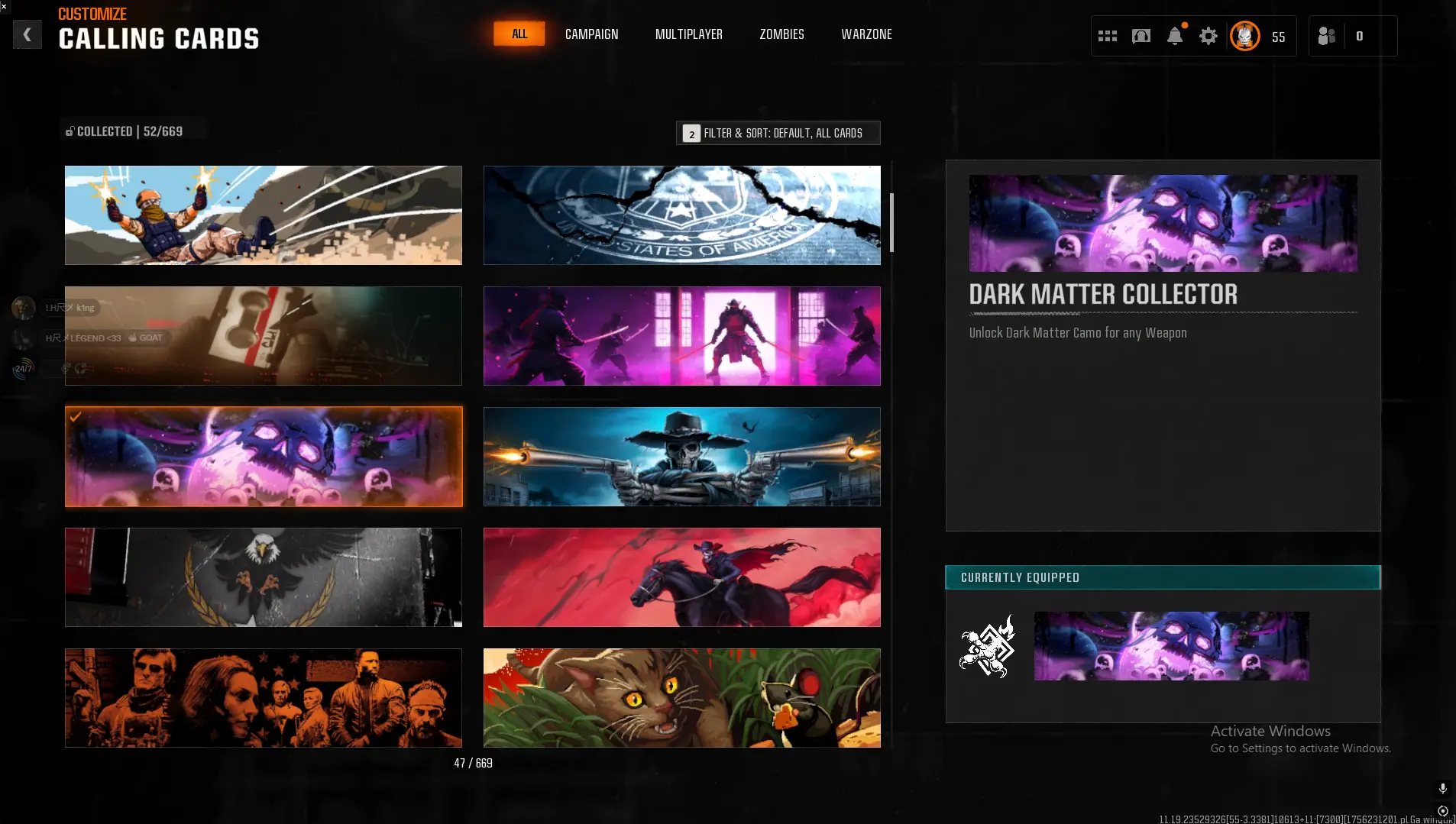Open Filter & Sort options
1456x824 pixels.
pos(778,133)
